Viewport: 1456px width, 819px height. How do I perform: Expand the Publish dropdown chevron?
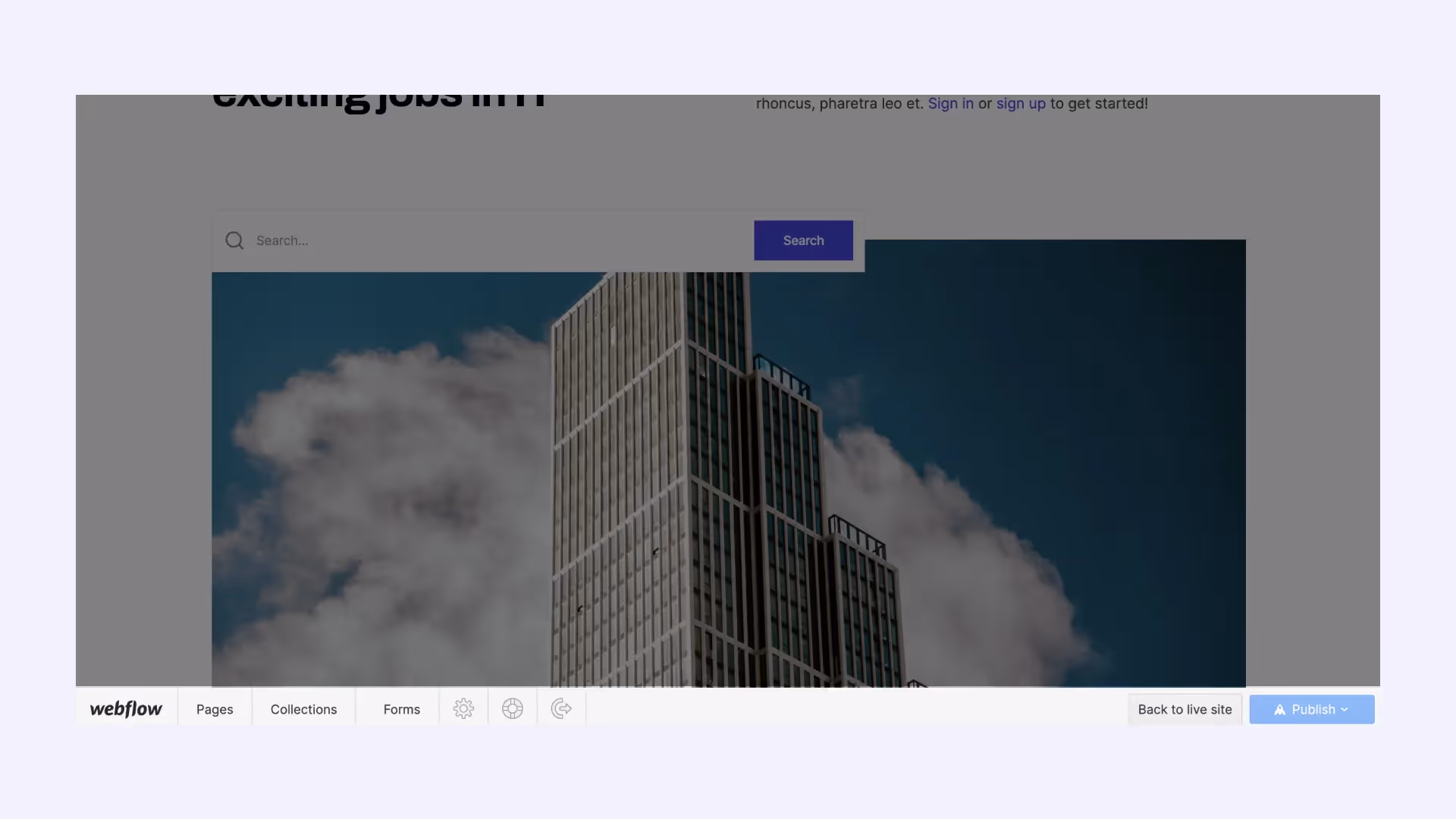1345,710
